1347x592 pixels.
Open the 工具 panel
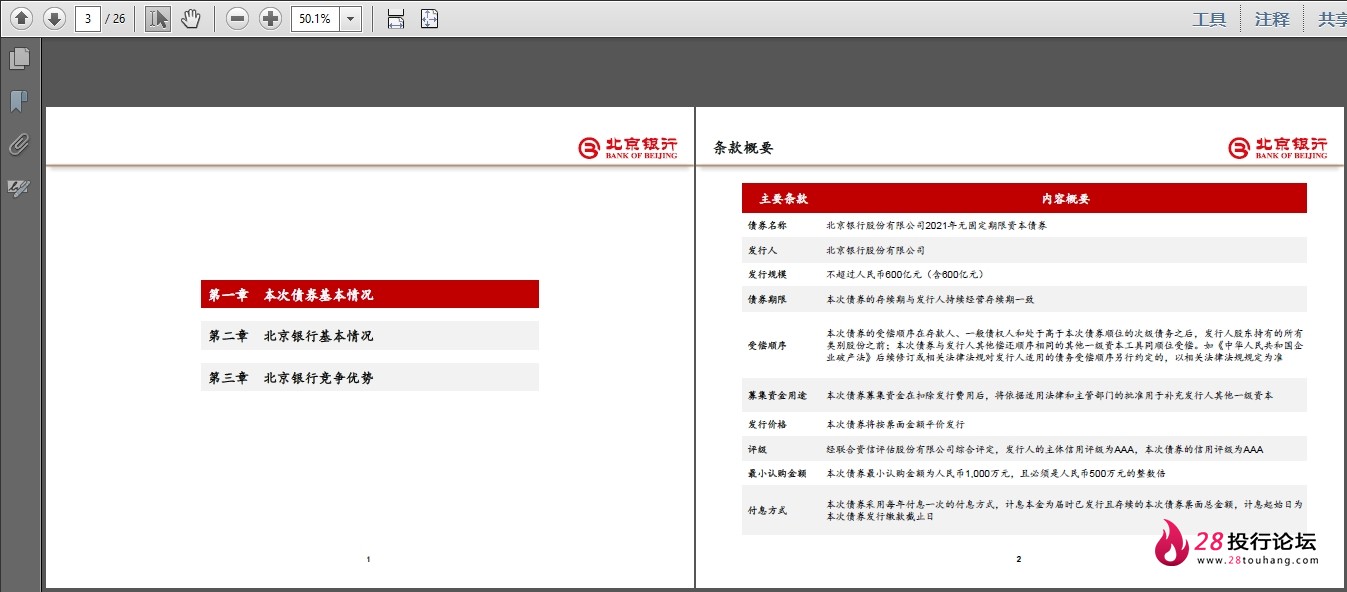coord(1209,19)
